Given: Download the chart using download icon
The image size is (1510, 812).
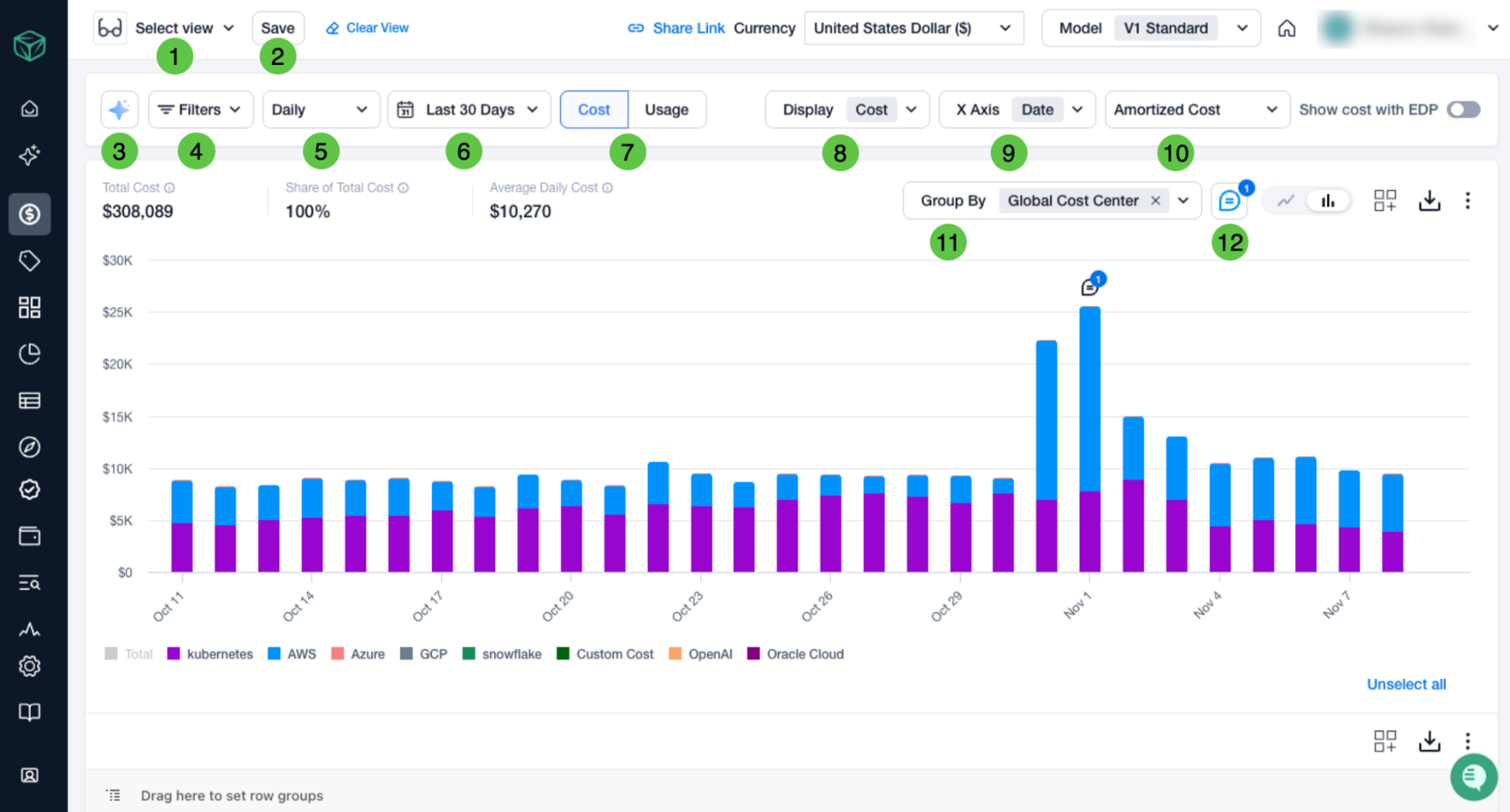Looking at the screenshot, I should (x=1429, y=201).
